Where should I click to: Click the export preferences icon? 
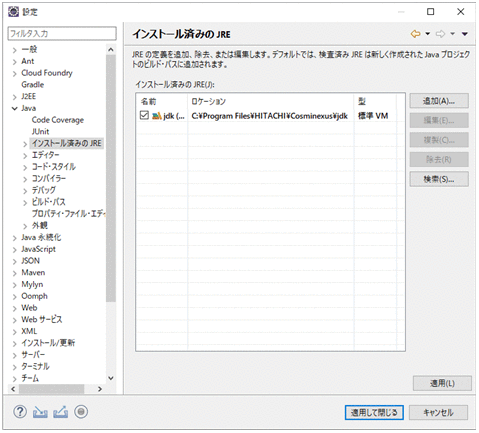(x=61, y=412)
